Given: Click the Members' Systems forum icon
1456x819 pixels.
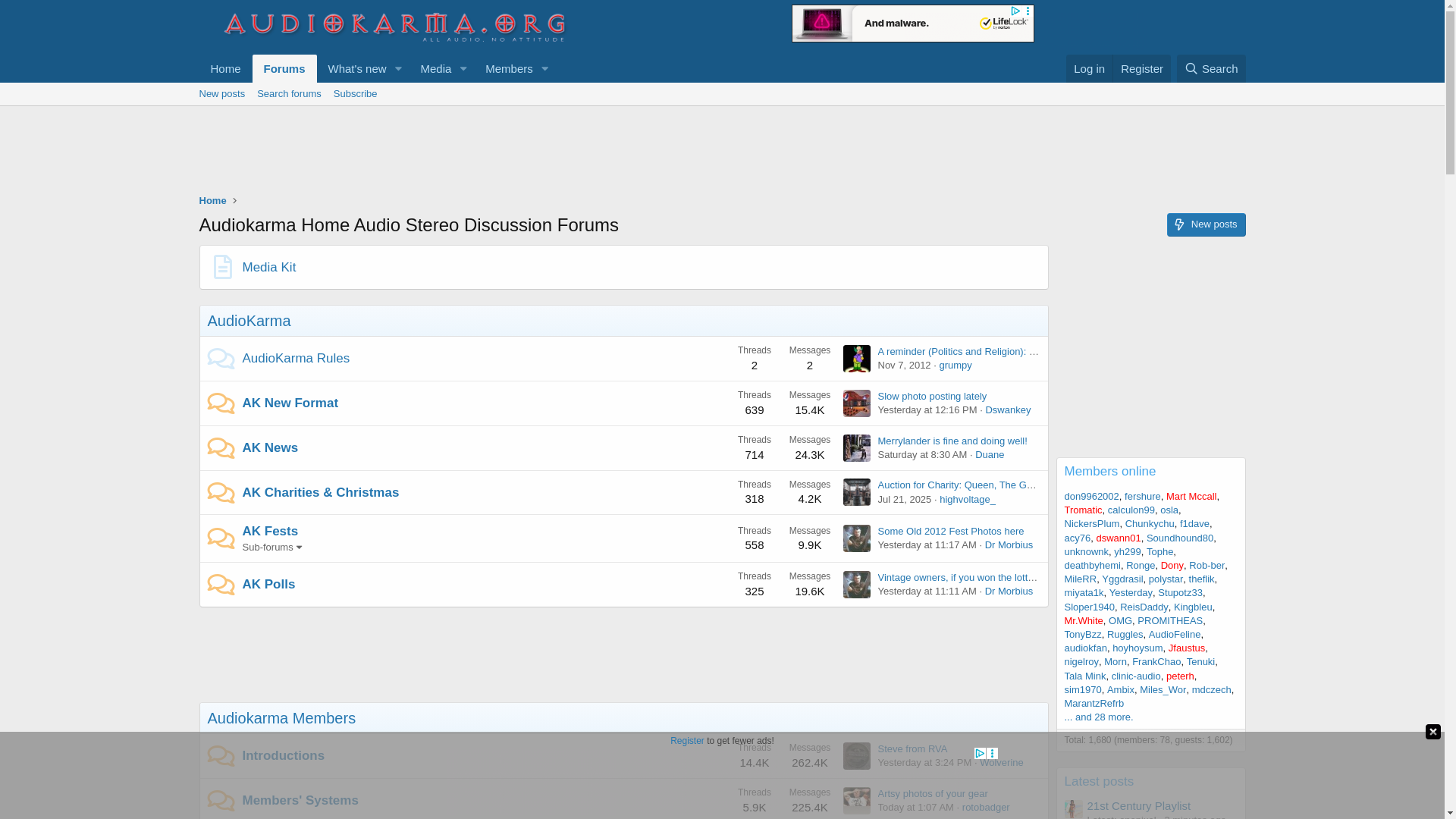Looking at the screenshot, I should (x=221, y=801).
